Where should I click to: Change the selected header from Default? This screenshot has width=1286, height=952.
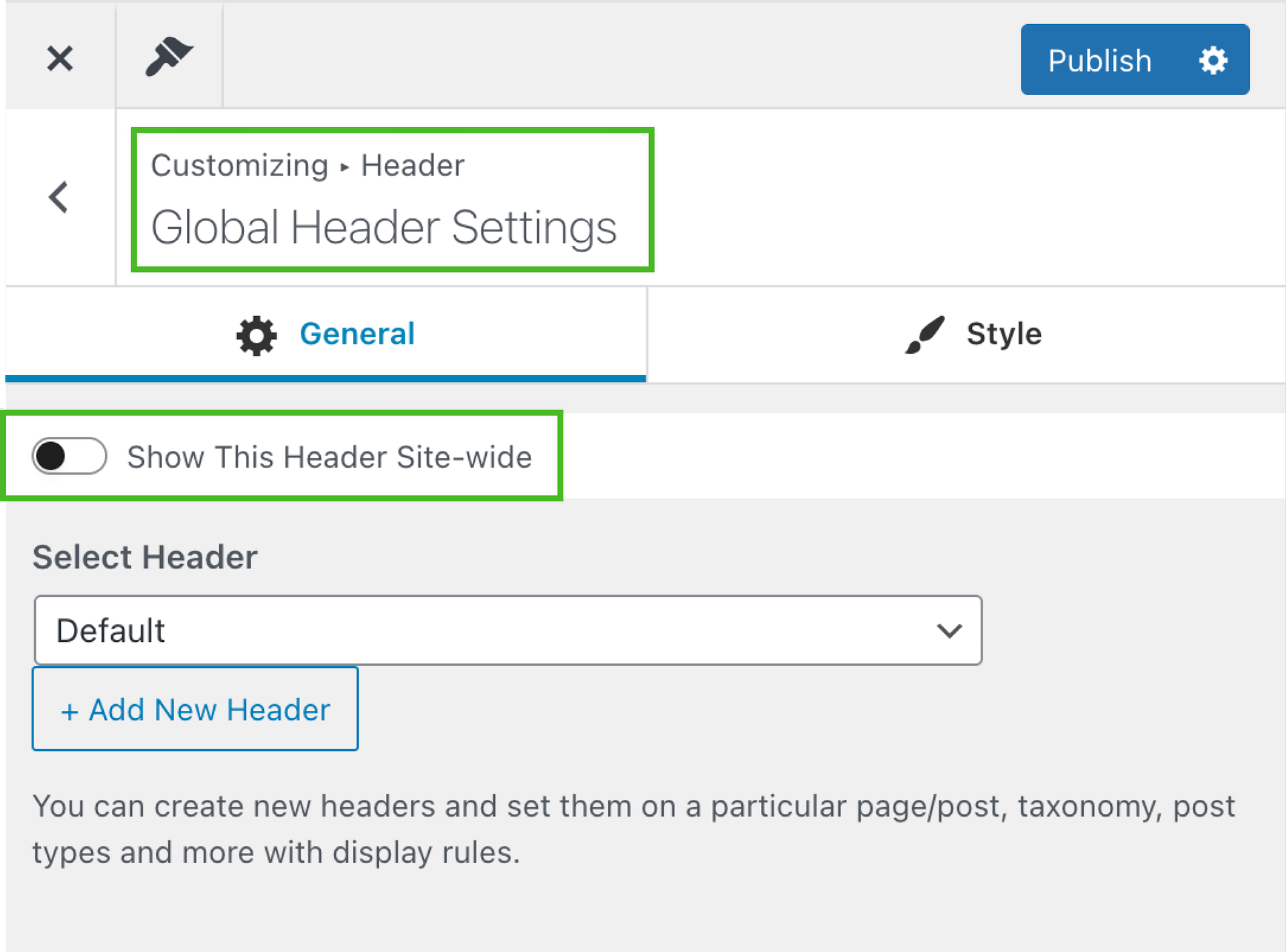click(x=507, y=630)
